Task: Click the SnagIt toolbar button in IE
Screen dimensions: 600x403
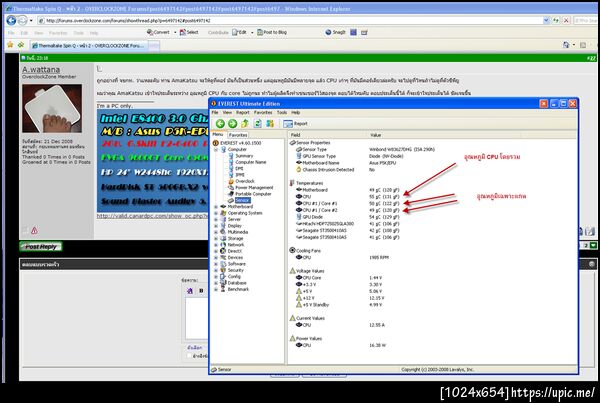Action: coord(335,33)
